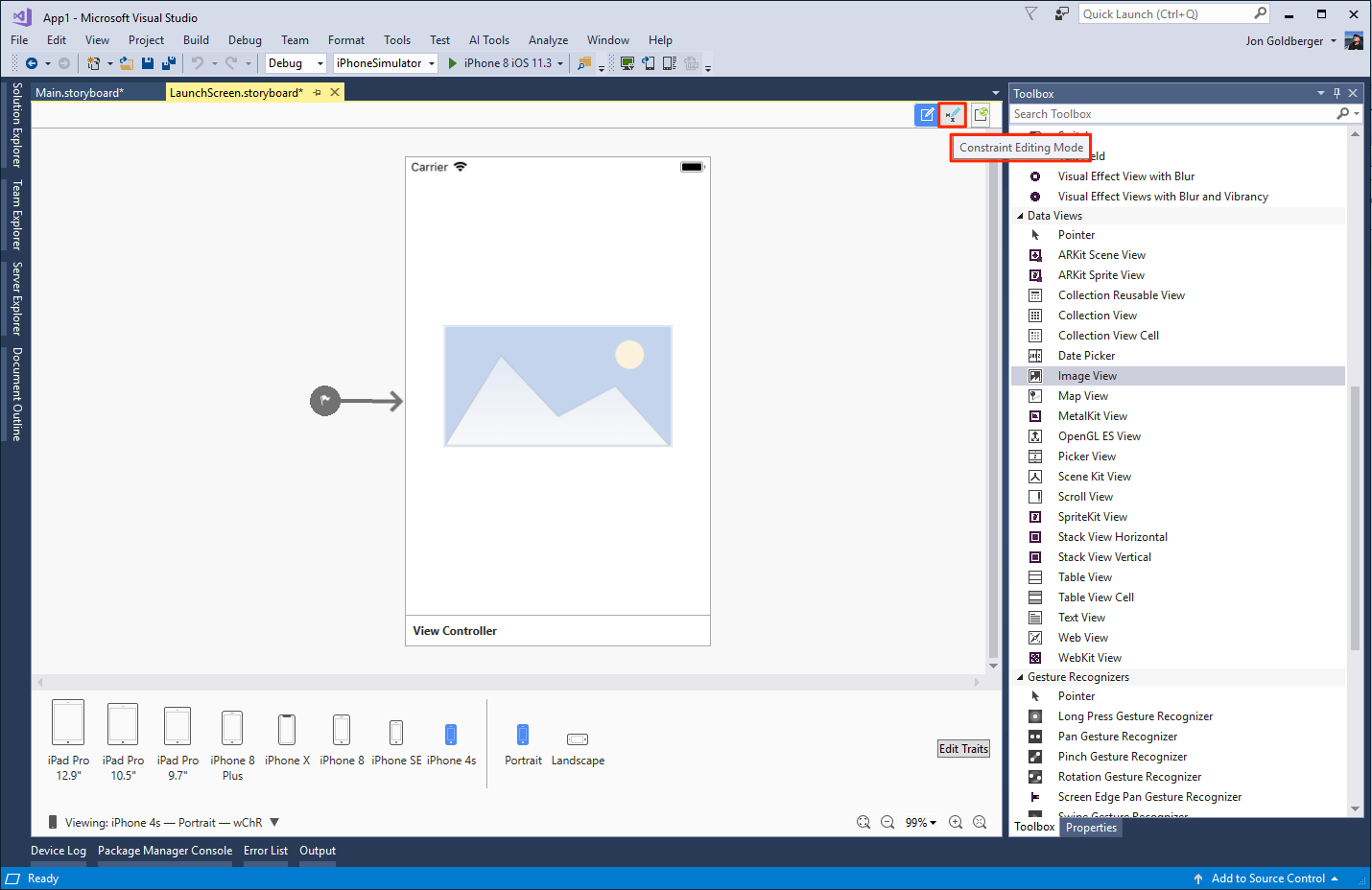Open the viewing traits dropdown arrow

coord(274,822)
